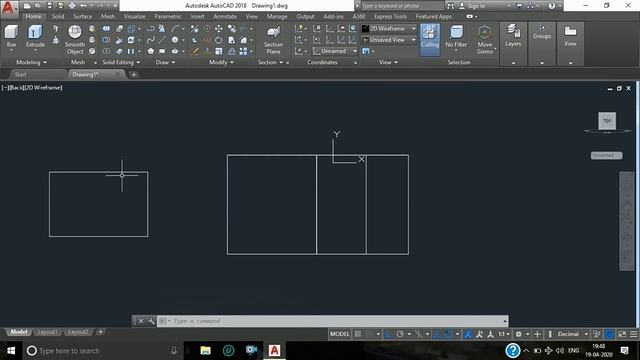Click the ViewCube TOP face
Viewport: 640px width, 360px height.
(607, 121)
